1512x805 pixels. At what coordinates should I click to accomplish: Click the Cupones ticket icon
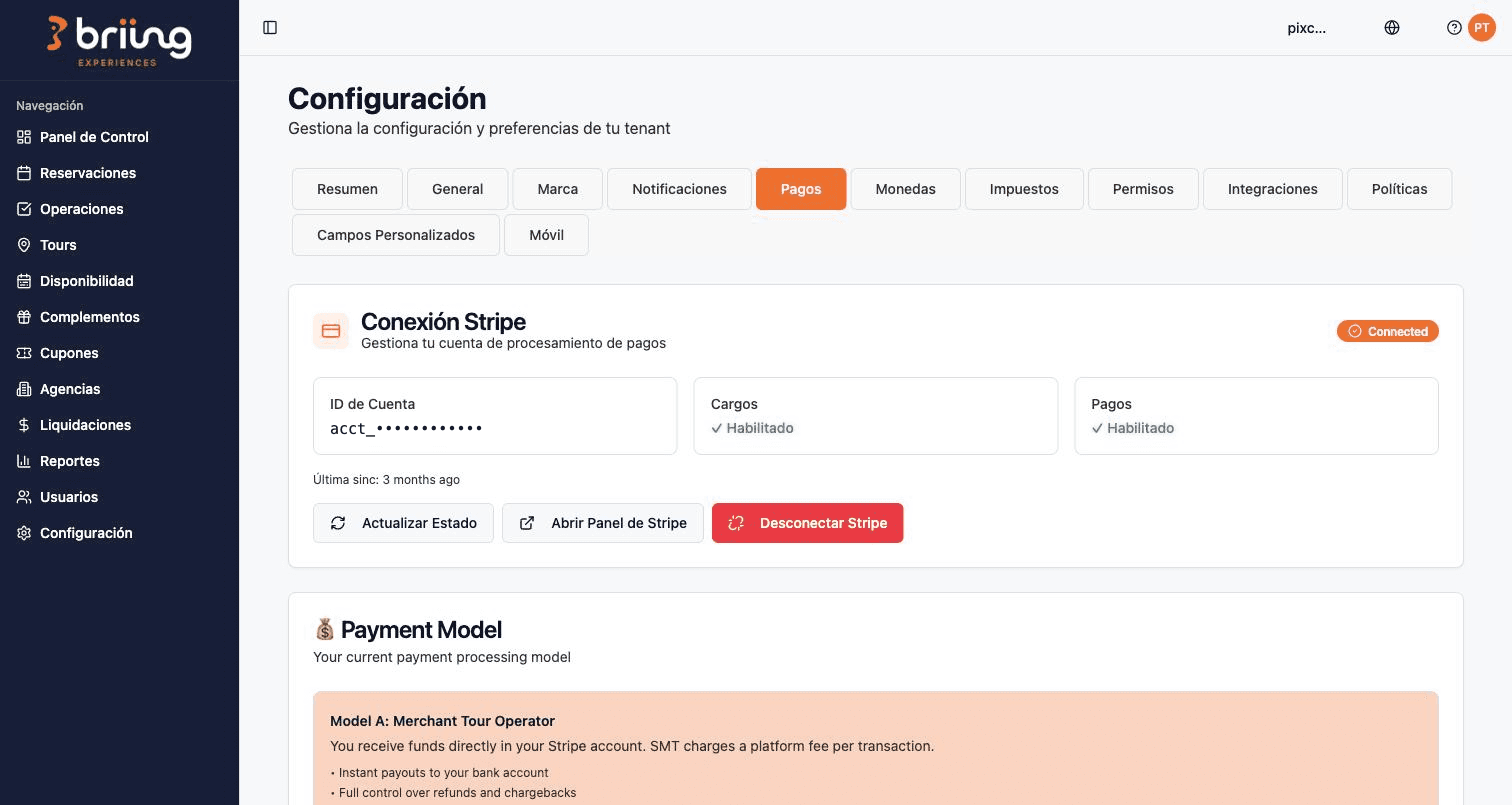coord(24,353)
